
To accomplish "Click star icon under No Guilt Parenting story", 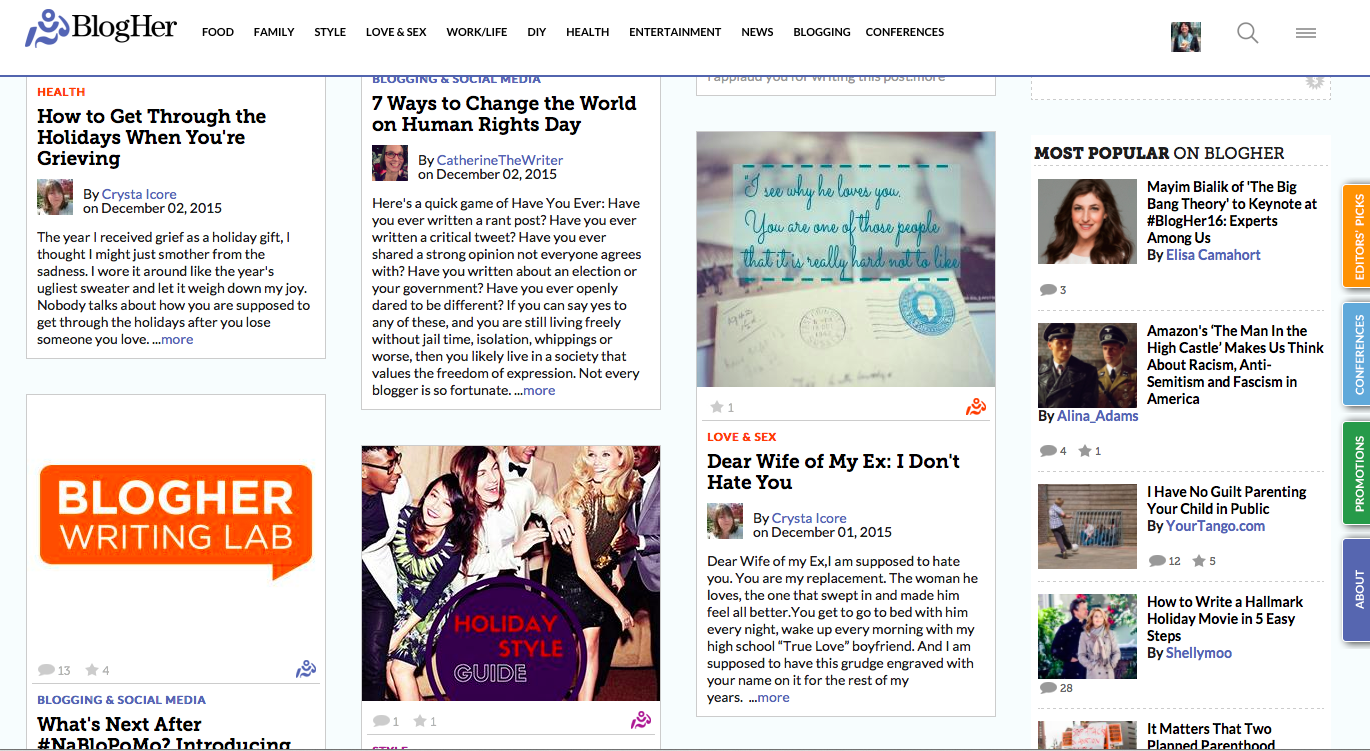I will (1199, 561).
